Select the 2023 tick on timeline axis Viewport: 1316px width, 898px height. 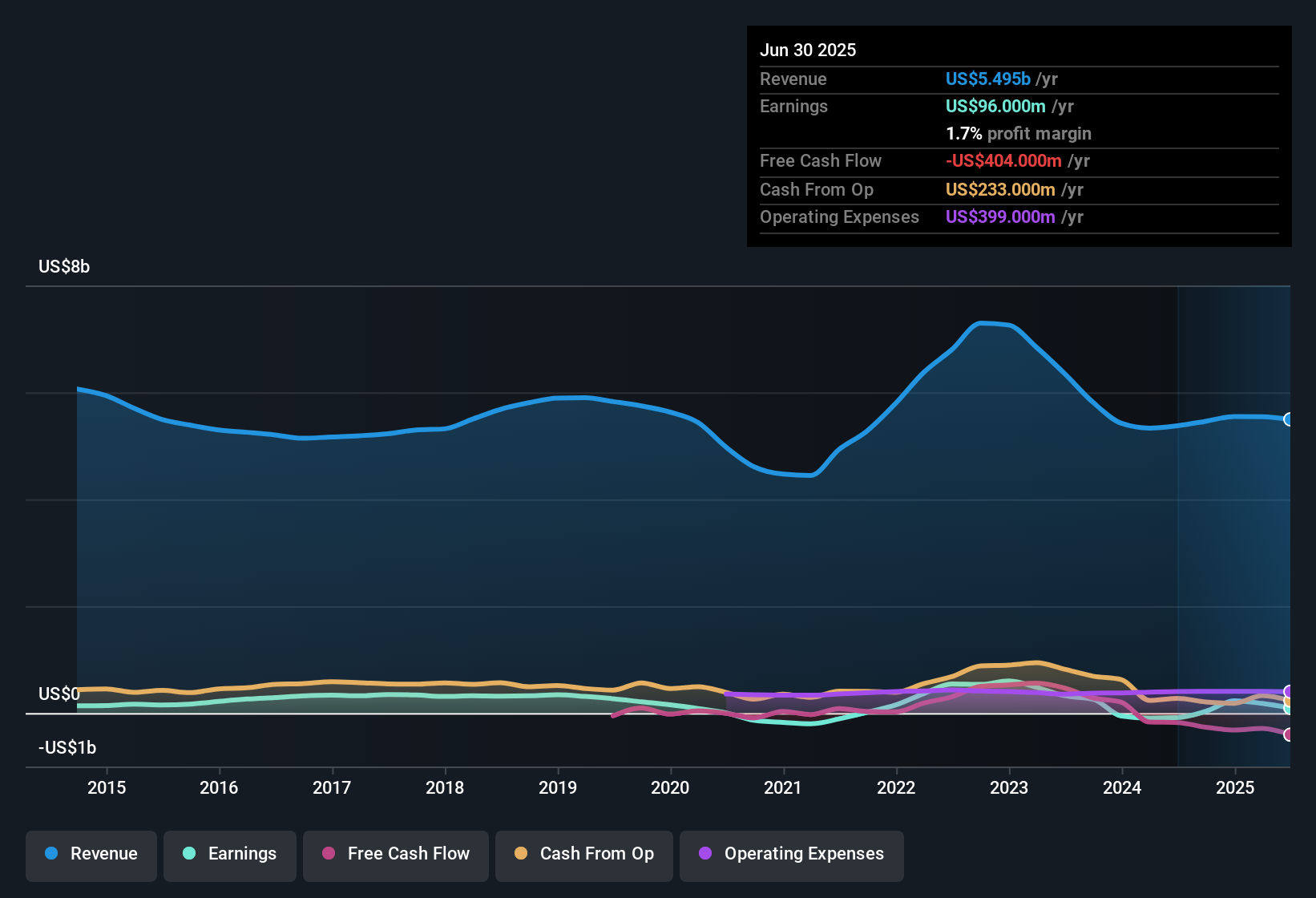[x=1009, y=787]
